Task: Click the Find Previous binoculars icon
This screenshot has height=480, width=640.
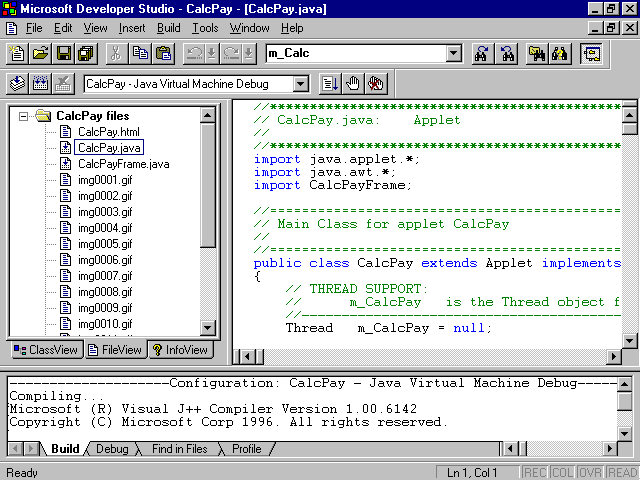Action: tap(507, 53)
